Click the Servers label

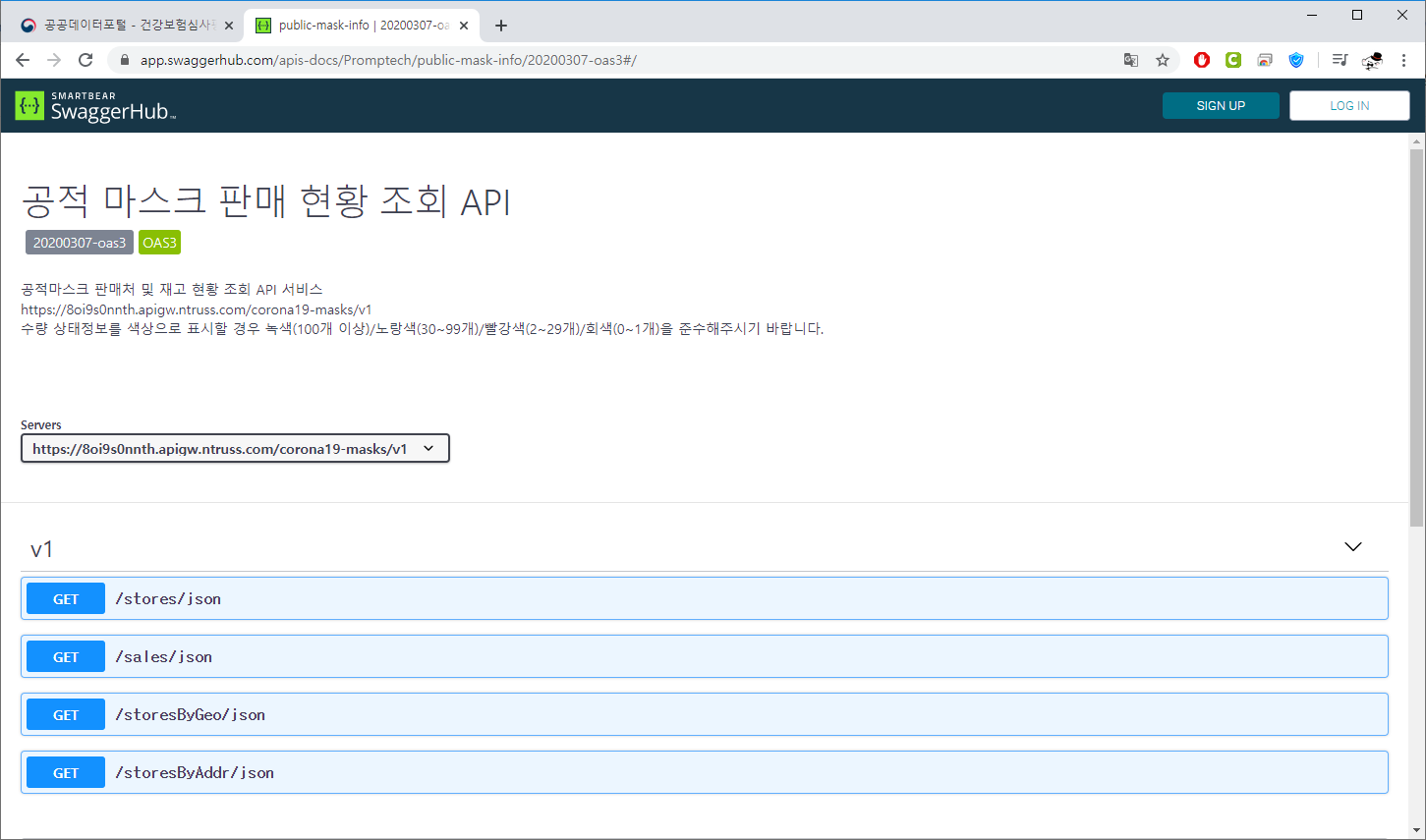[x=41, y=424]
